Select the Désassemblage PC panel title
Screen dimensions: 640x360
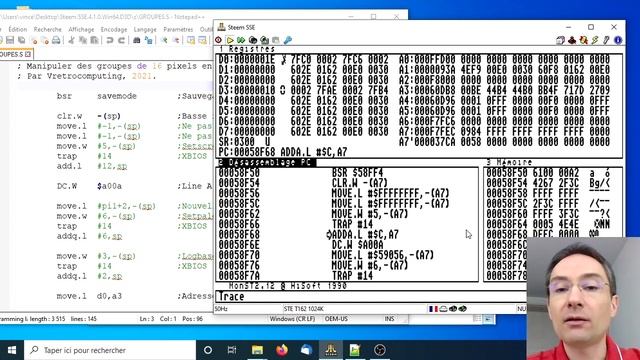point(266,162)
